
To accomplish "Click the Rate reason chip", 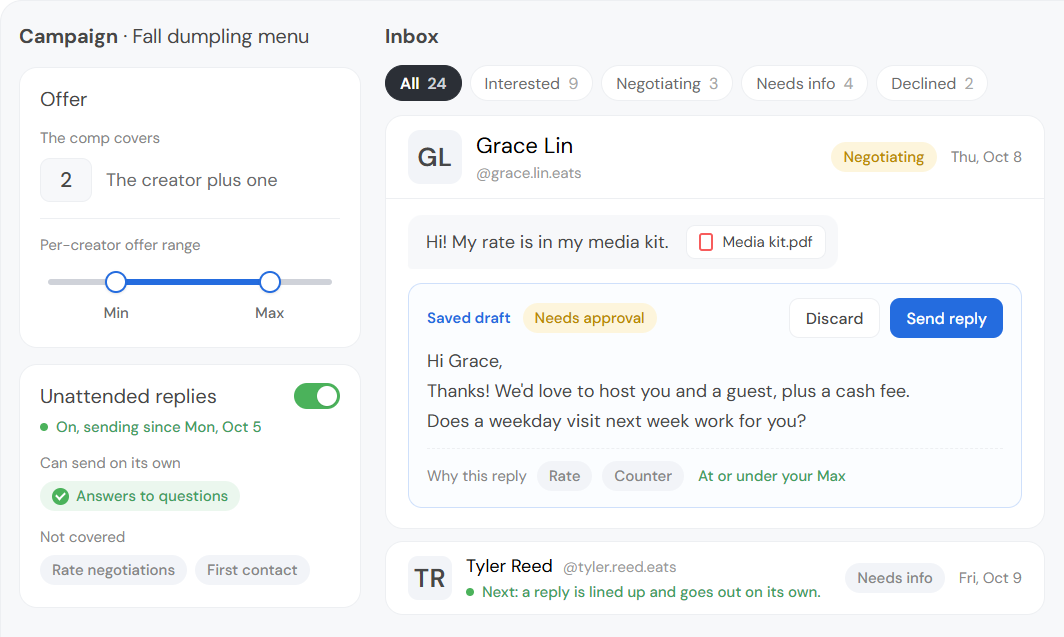I will click(565, 476).
